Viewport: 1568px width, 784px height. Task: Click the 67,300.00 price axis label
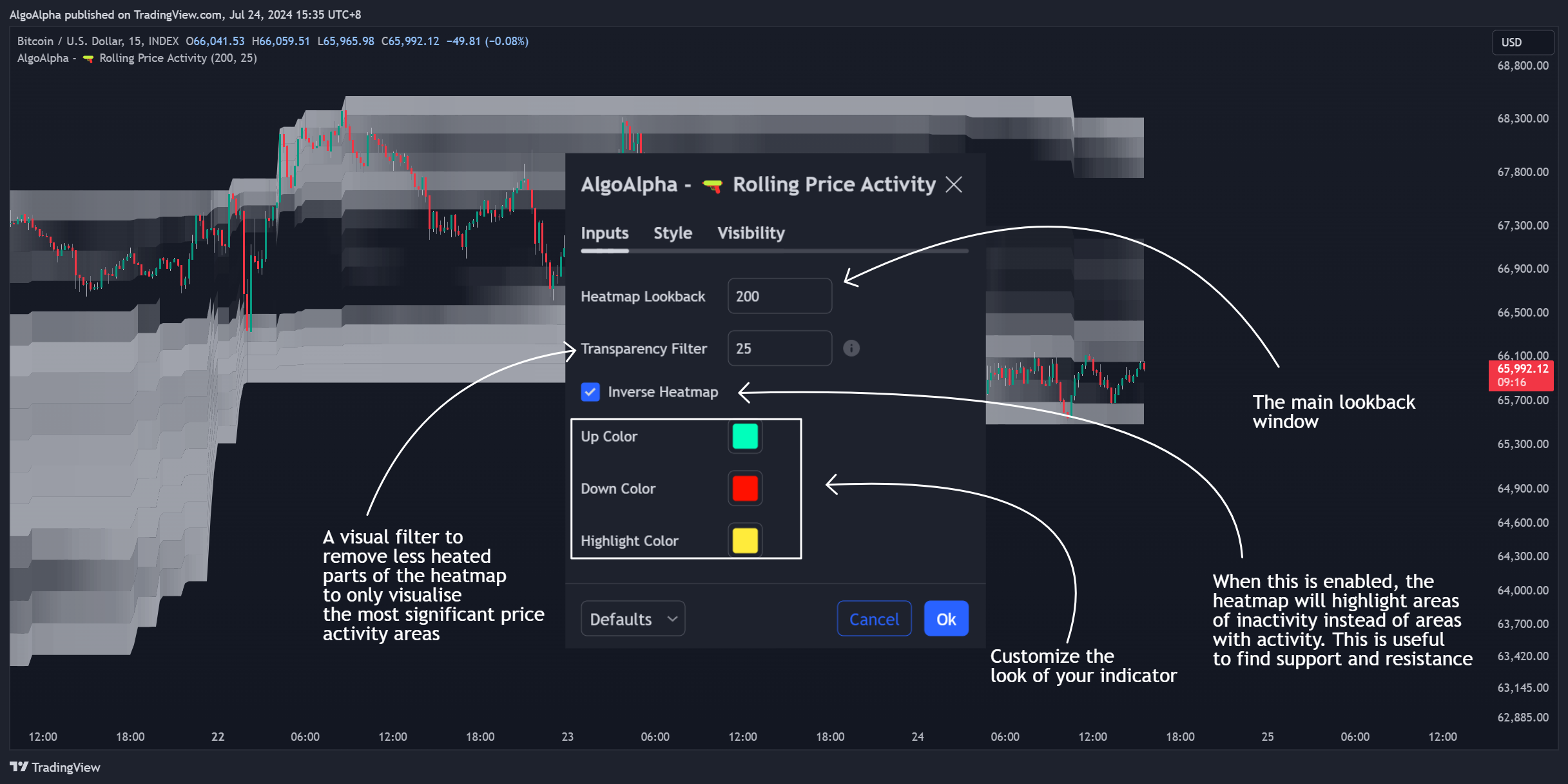tap(1523, 225)
